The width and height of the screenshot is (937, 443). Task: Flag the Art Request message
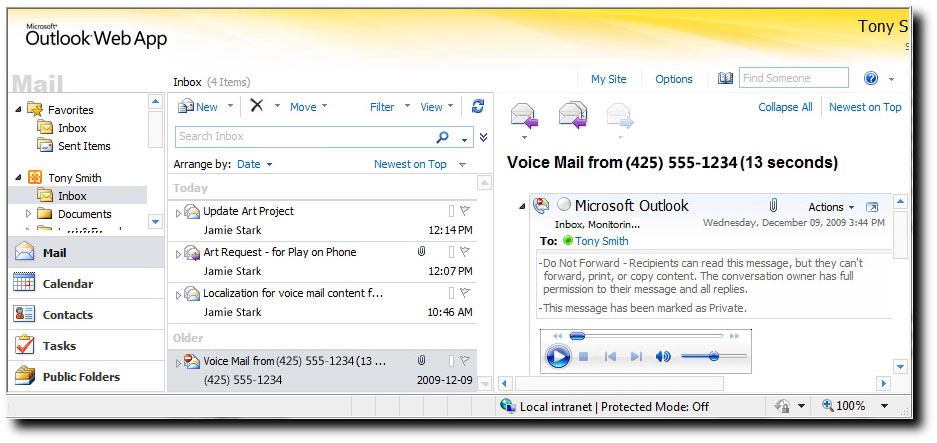click(x=465, y=252)
